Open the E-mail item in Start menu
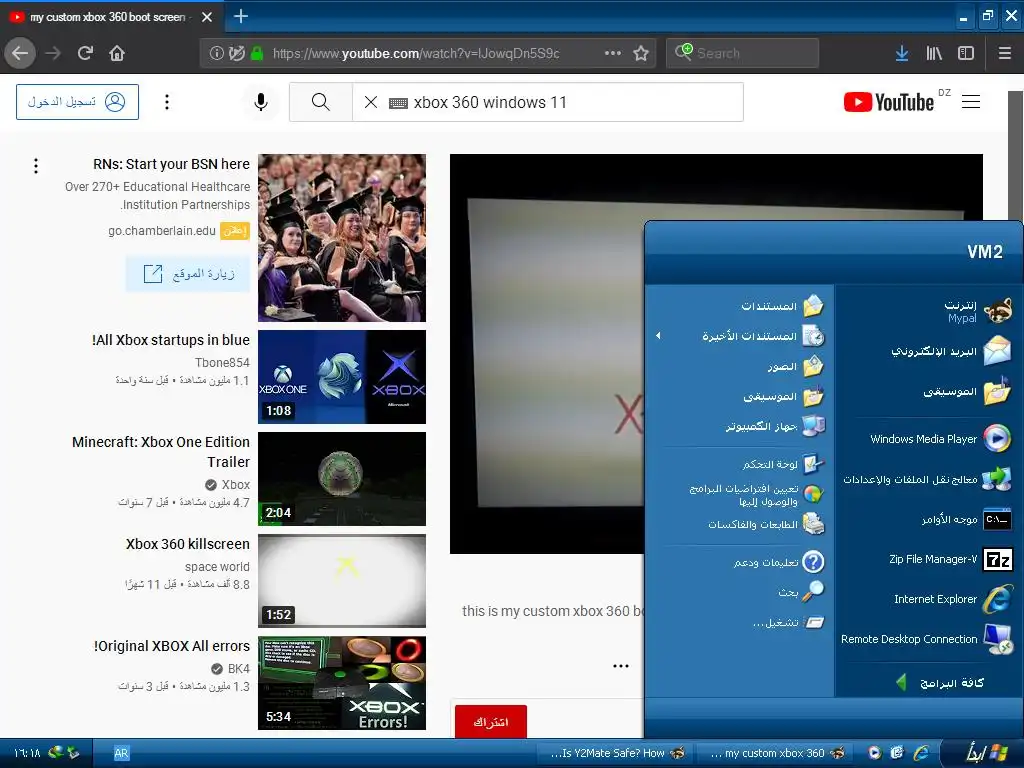1024x768 pixels. coord(950,351)
